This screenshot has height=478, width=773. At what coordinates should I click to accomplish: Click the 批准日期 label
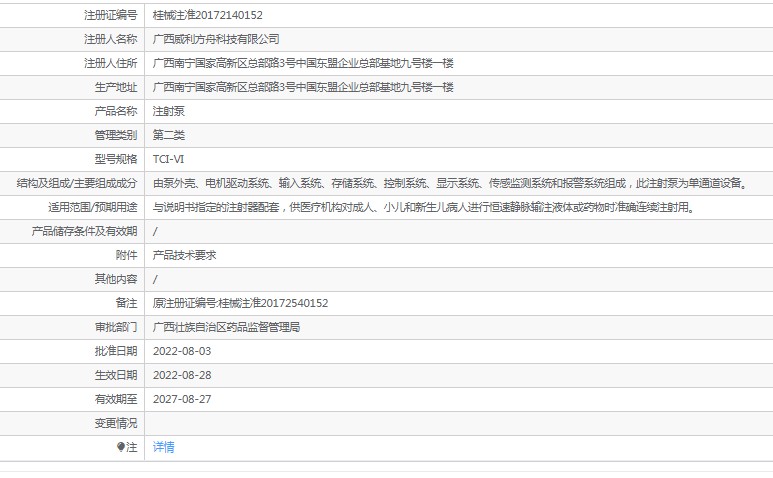[x=116, y=351]
